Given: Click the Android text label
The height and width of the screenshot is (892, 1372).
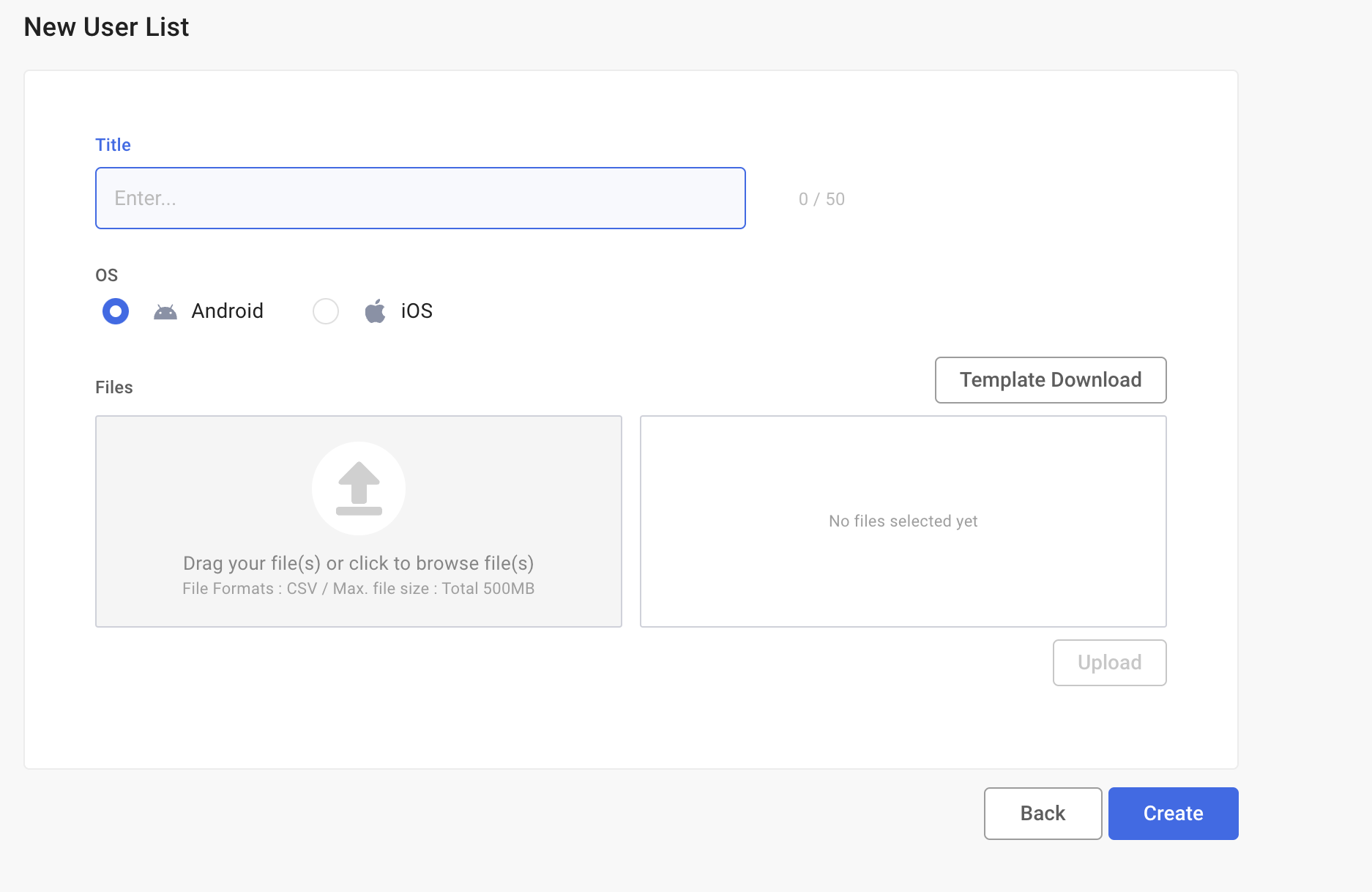Looking at the screenshot, I should [x=227, y=311].
